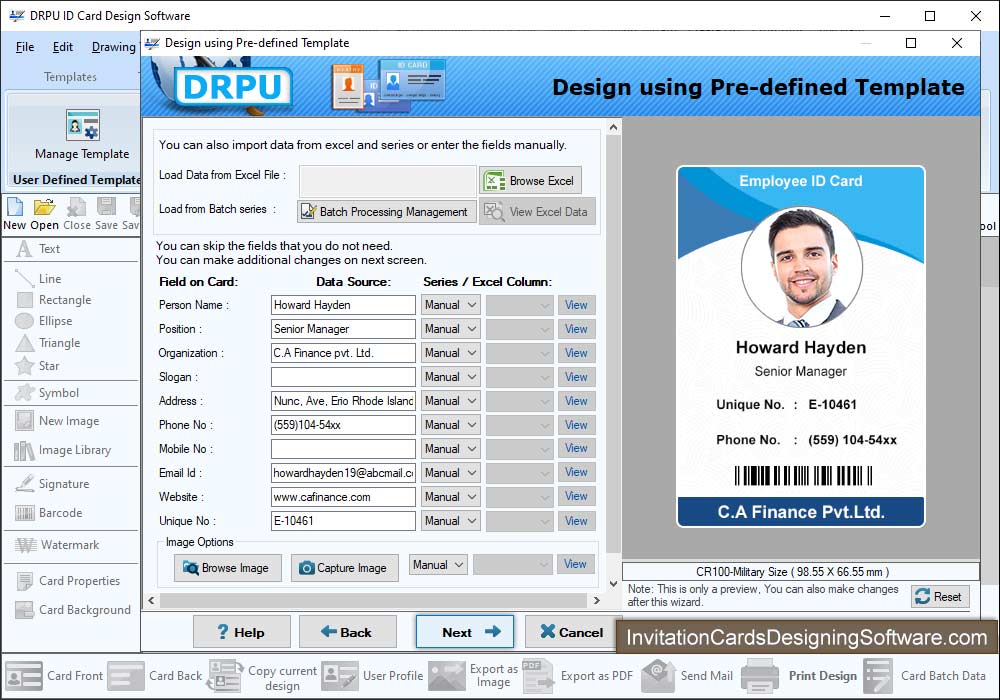Viewport: 1000px width, 700px height.
Task: Open the File menu
Action: 25,47
